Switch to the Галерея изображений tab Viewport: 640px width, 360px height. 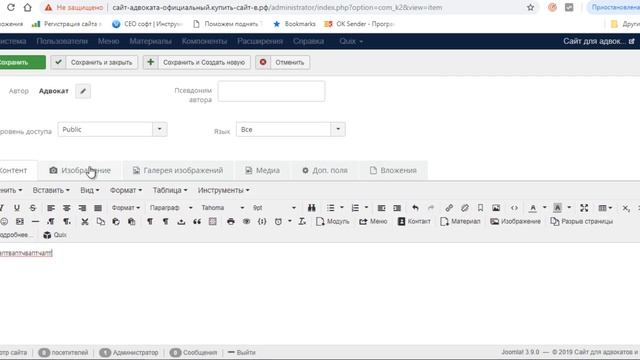(x=178, y=170)
